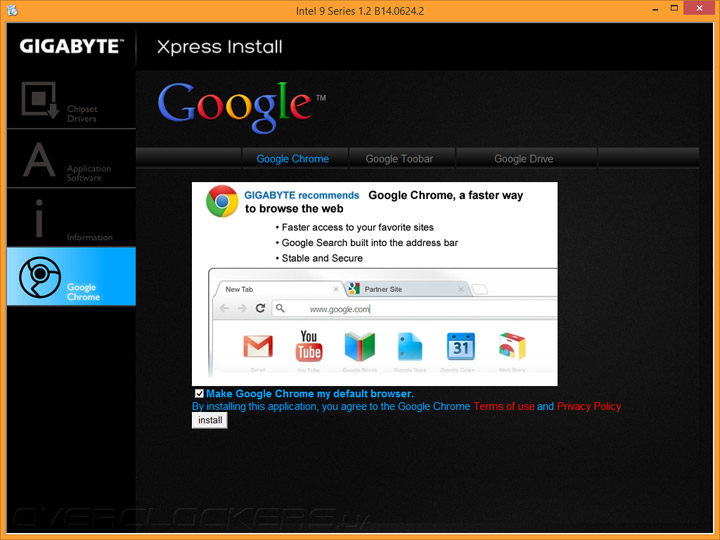Screen dimensions: 720x540
Task: Select the Google Chrome sidebar item
Action: tap(71, 276)
